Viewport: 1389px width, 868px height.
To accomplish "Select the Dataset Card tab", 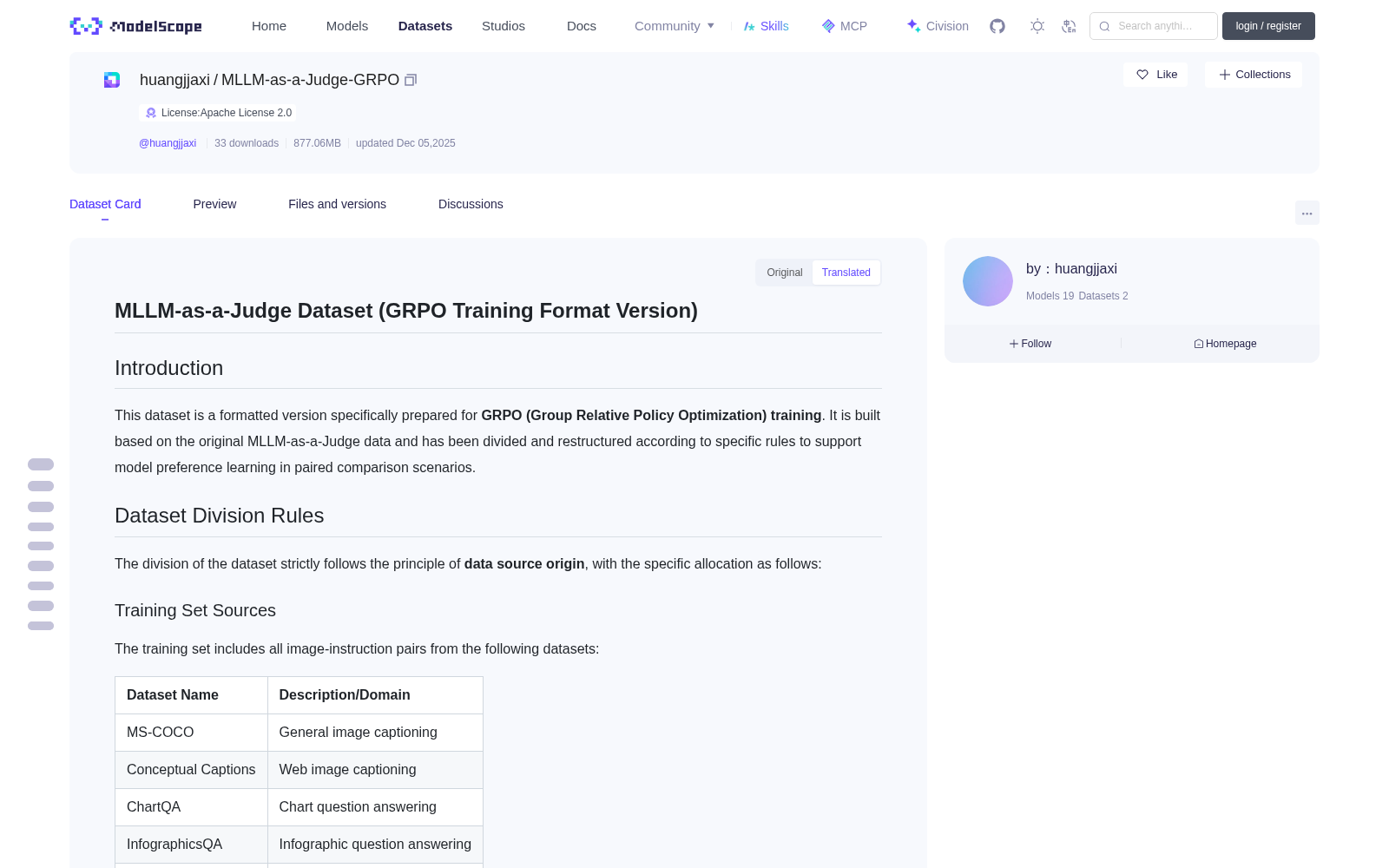I will point(105,204).
